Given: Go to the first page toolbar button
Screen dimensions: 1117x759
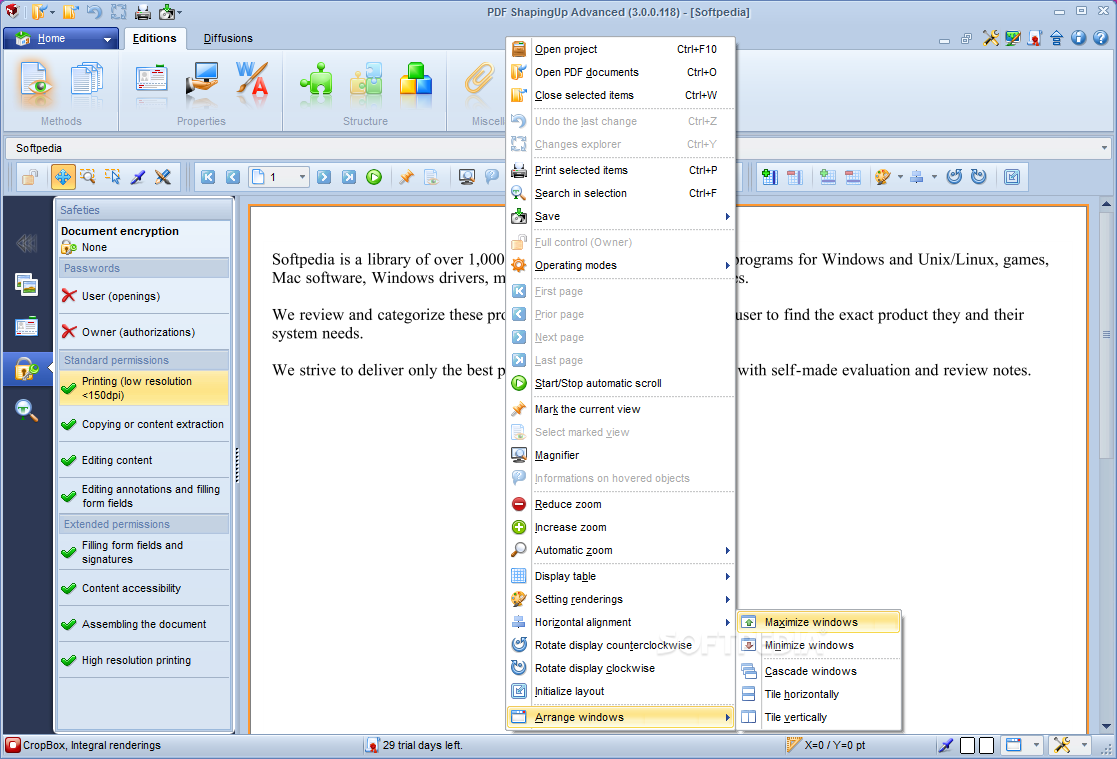Looking at the screenshot, I should click(208, 177).
